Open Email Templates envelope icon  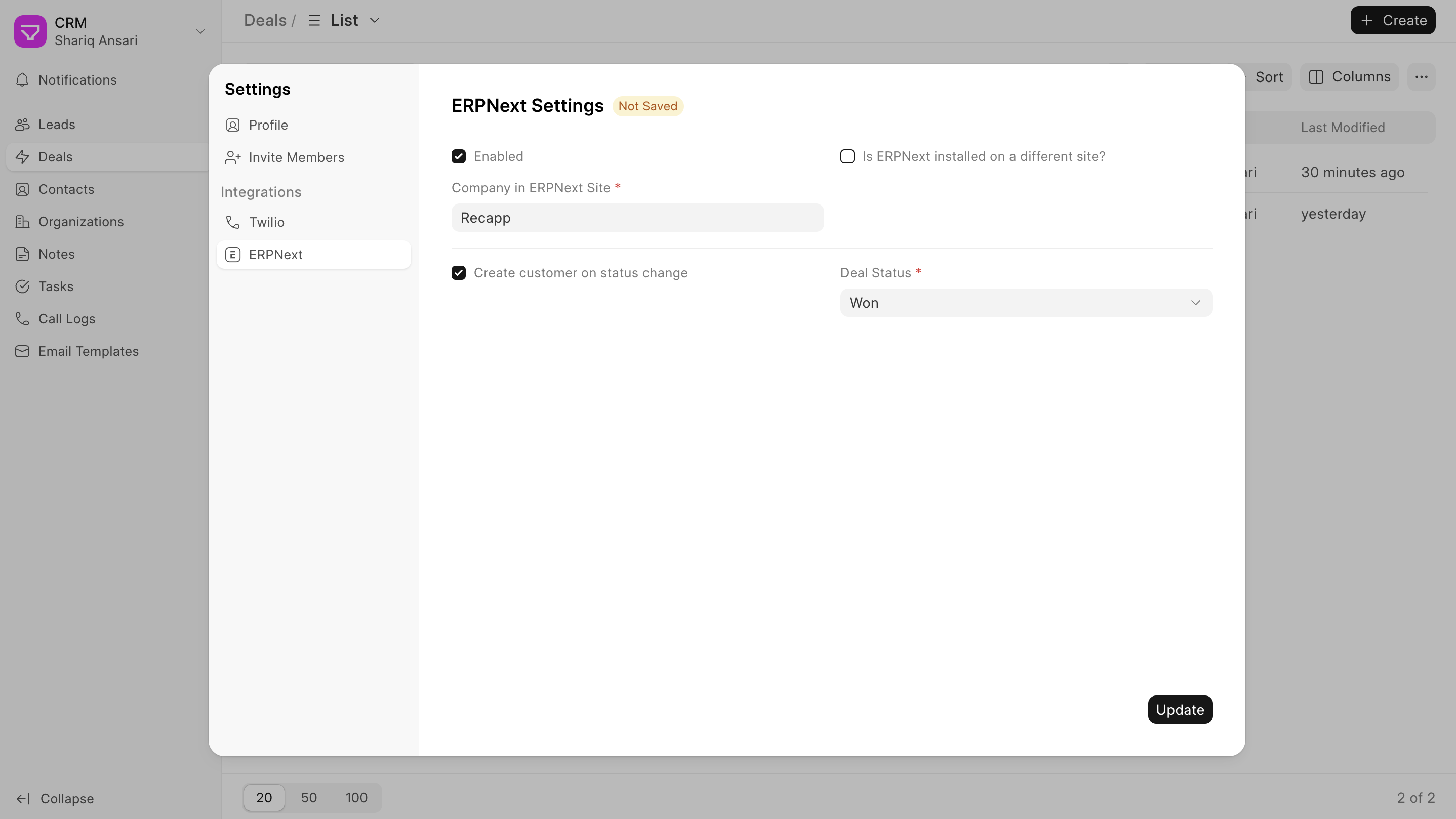point(22,351)
